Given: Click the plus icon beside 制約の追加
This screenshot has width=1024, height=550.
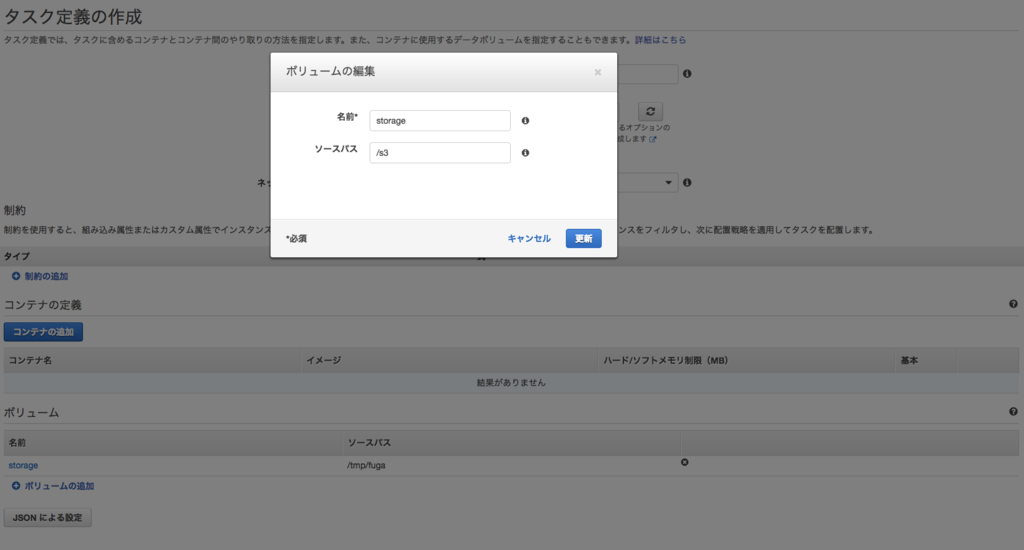Looking at the screenshot, I should (x=16, y=276).
